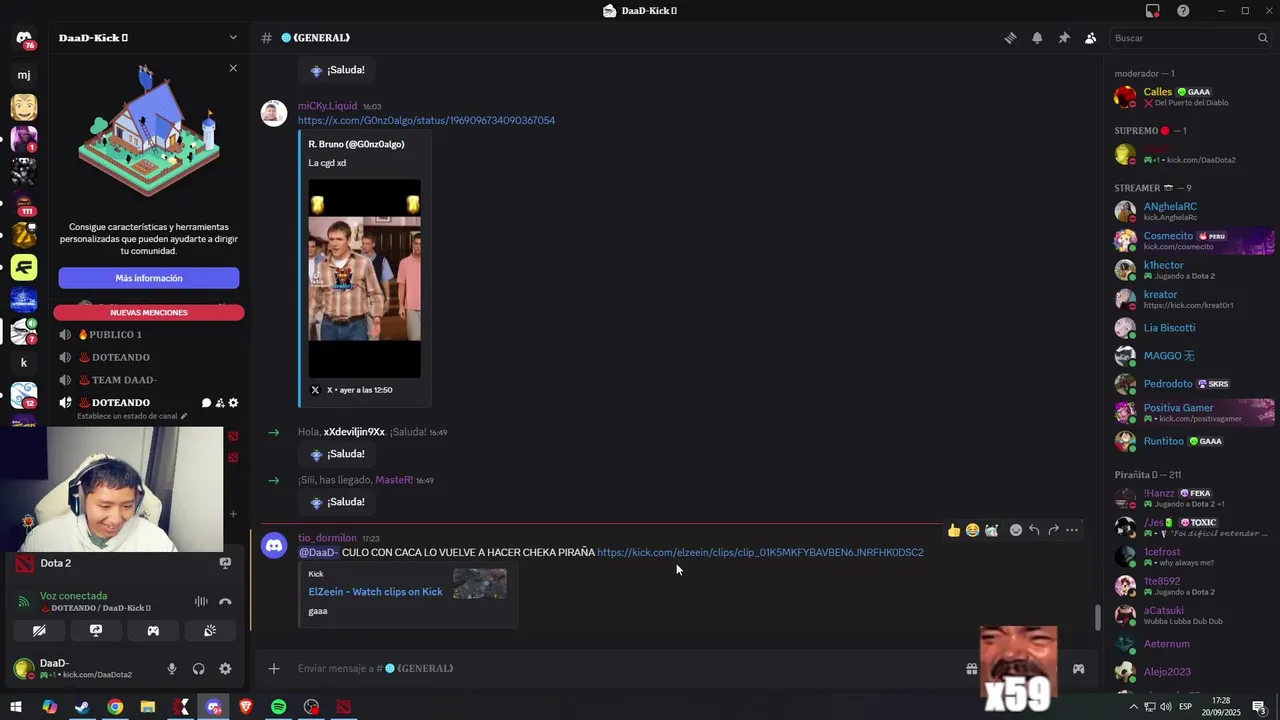Show pinned messages

tap(1064, 38)
